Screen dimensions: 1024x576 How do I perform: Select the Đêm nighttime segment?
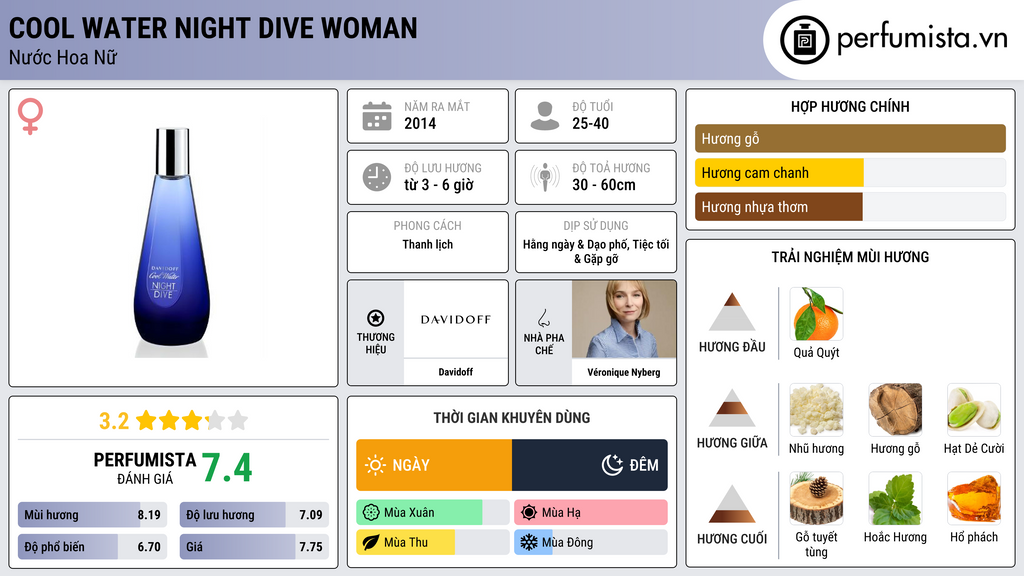(x=590, y=465)
